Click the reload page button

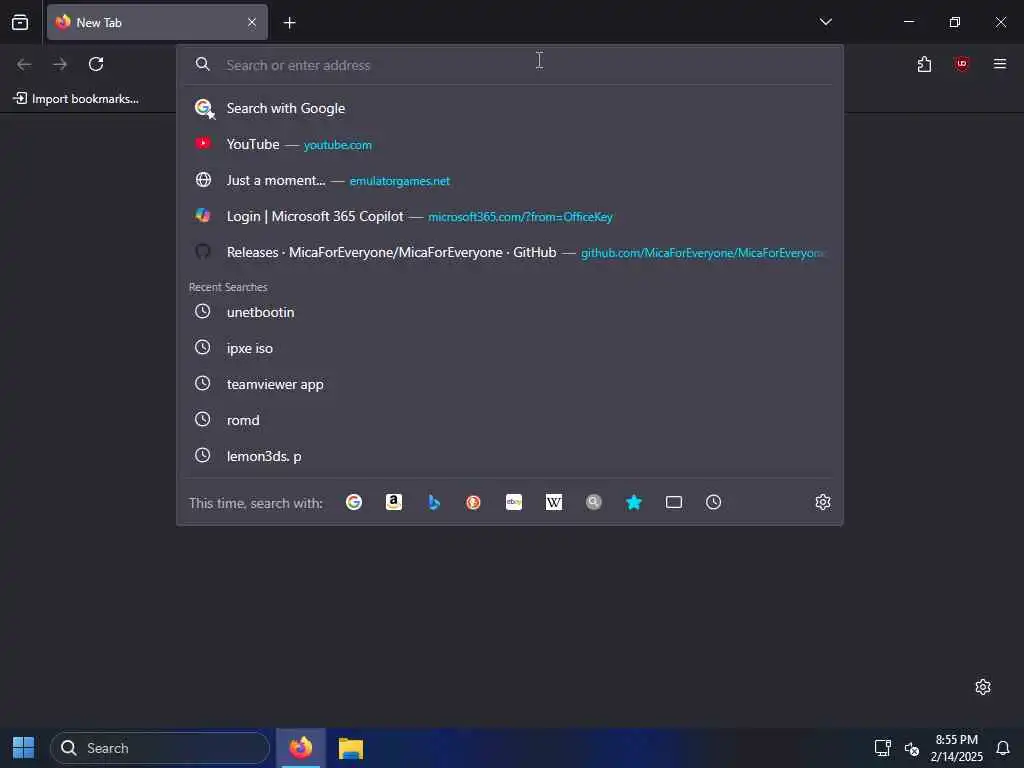pos(96,64)
